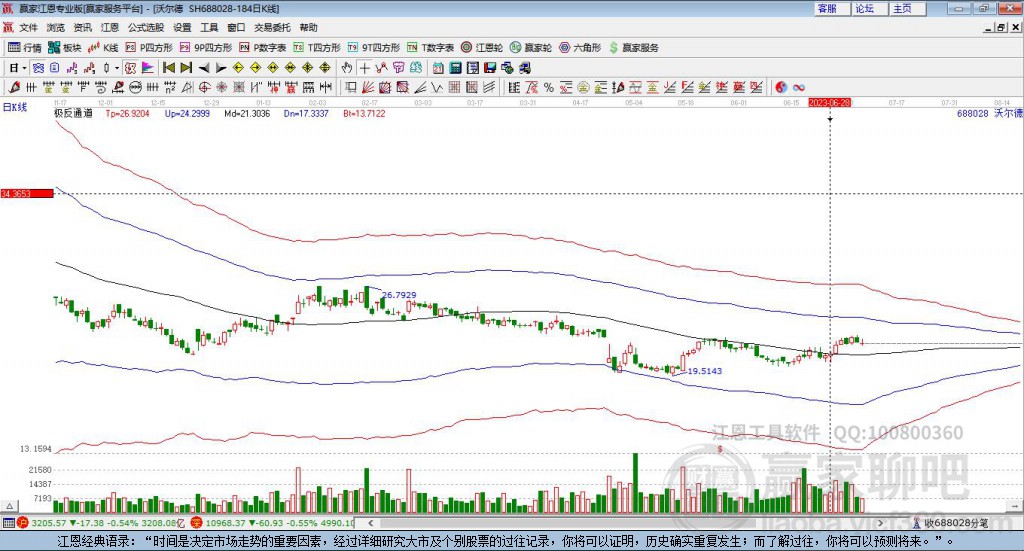
Task: Click the 沪 Shanghai index status icon
Action: (23, 523)
